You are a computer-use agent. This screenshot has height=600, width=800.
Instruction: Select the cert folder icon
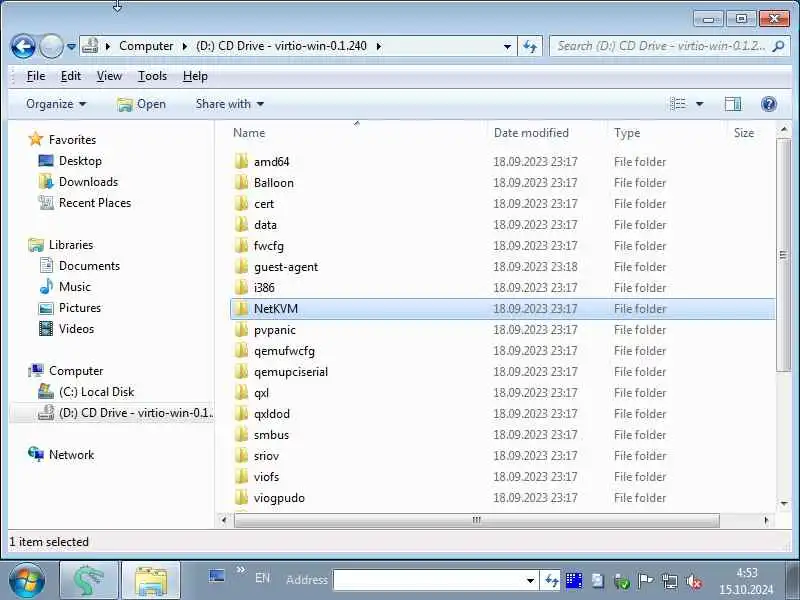click(x=241, y=203)
